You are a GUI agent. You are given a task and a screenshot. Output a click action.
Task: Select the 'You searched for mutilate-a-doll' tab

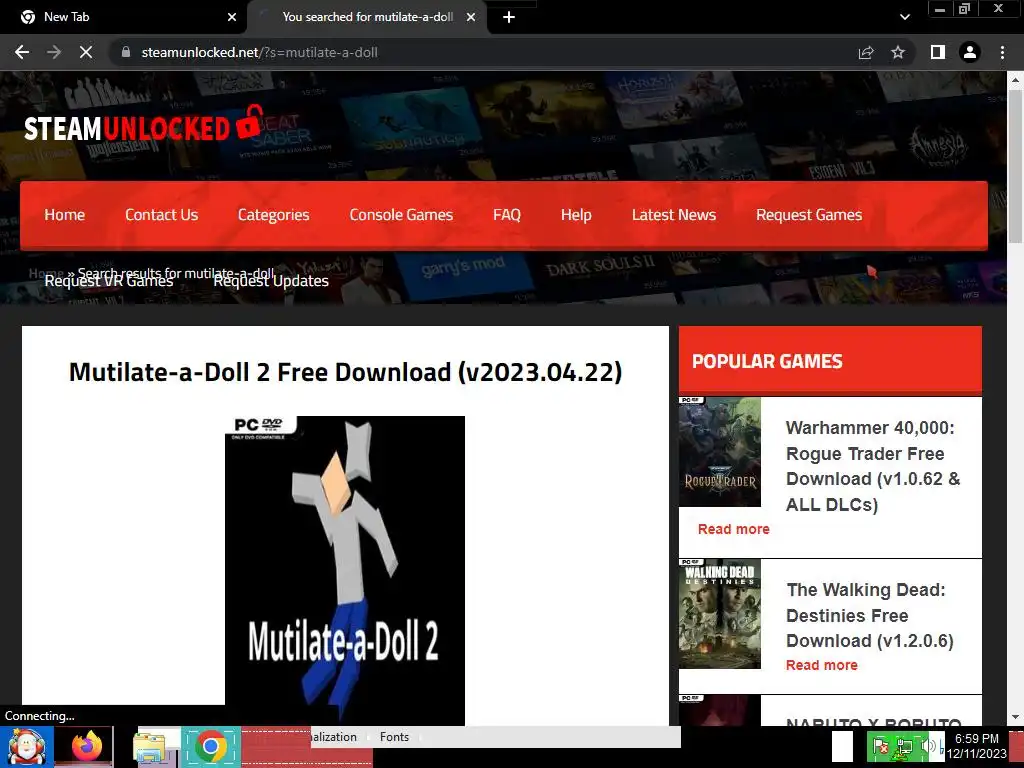(x=368, y=17)
